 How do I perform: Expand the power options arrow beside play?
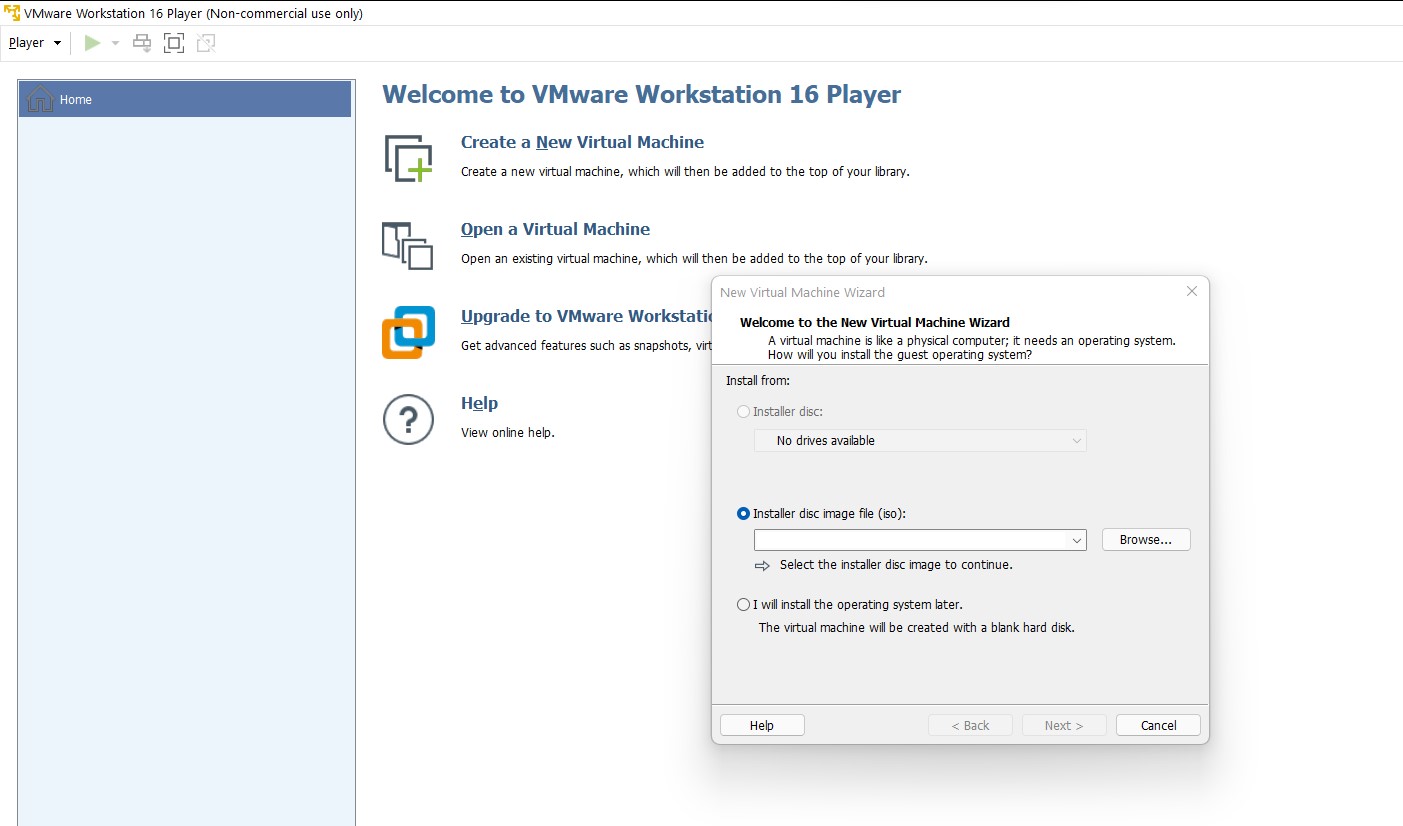(115, 43)
